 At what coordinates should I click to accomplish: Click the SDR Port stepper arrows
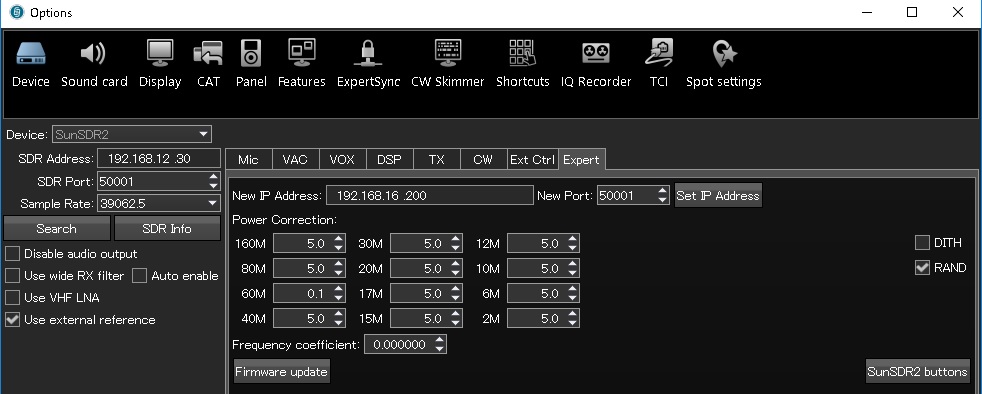(214, 182)
